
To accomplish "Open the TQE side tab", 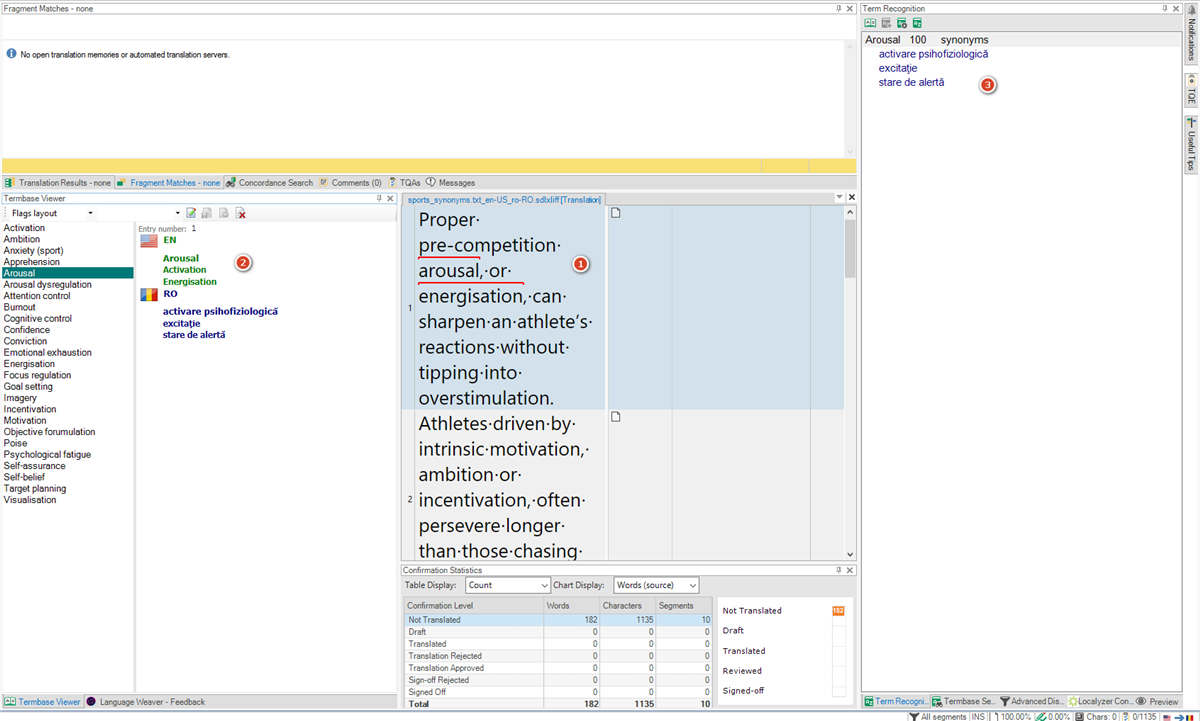I will pyautogui.click(x=1191, y=90).
